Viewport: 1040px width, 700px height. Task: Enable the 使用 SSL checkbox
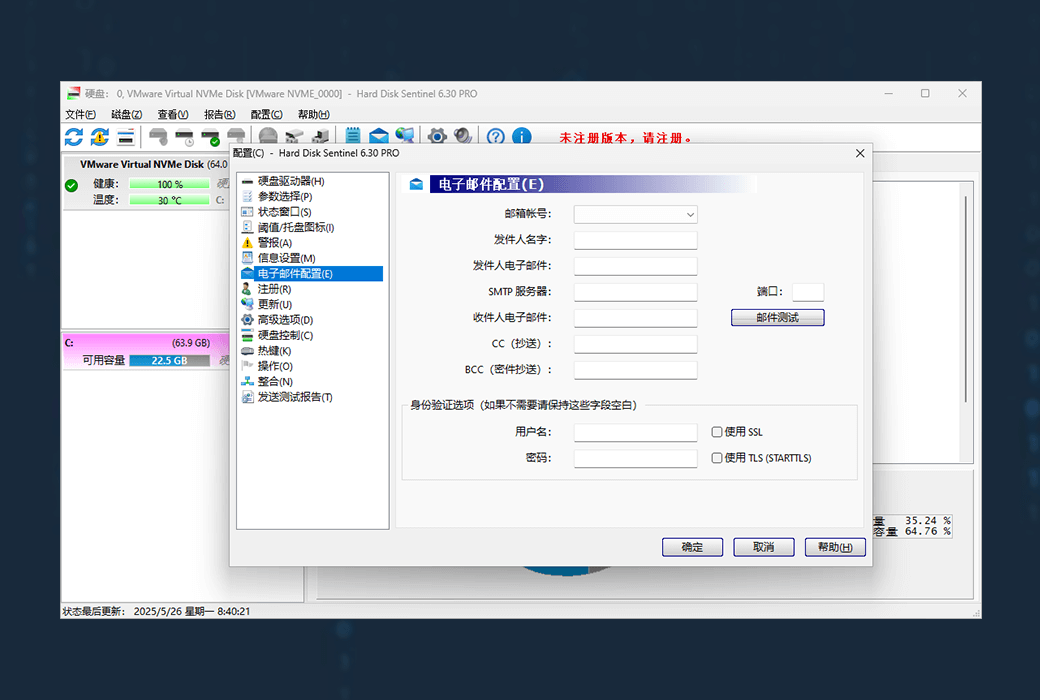[717, 432]
